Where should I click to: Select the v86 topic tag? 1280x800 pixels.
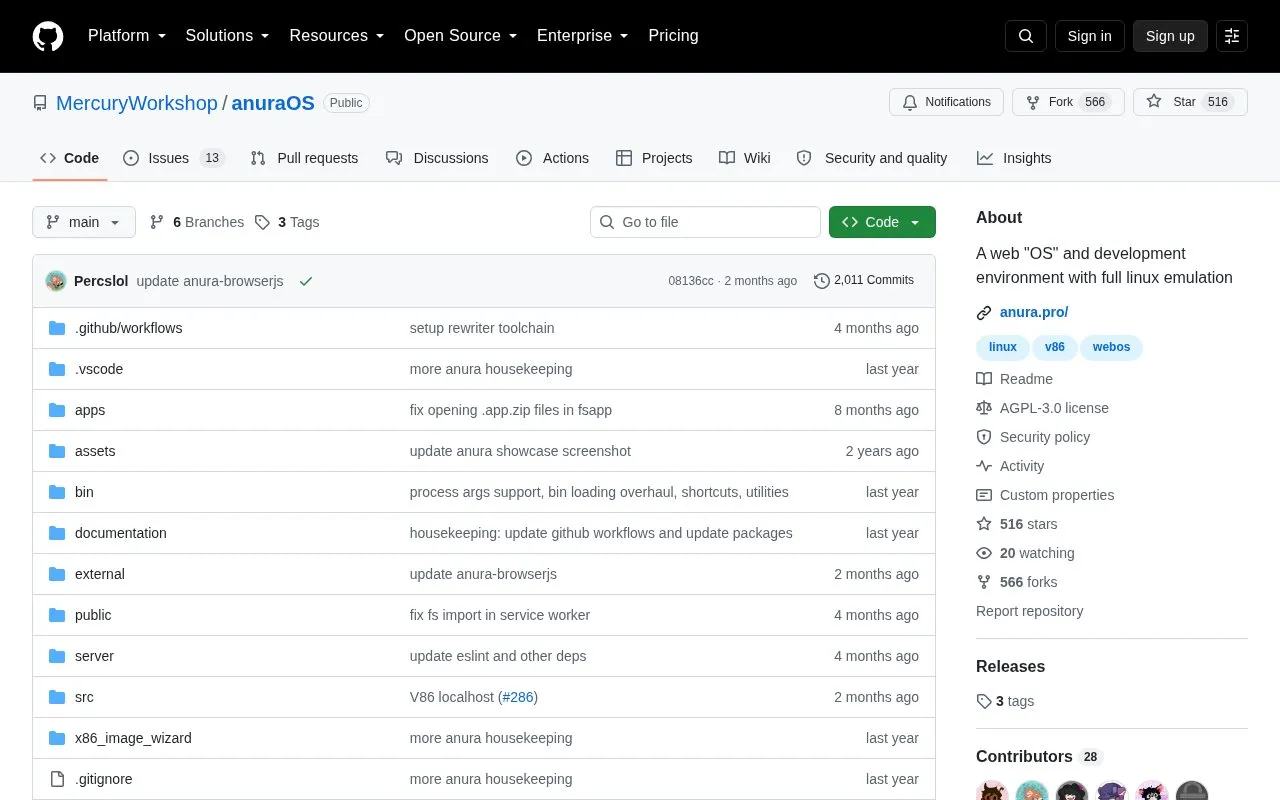click(1055, 347)
